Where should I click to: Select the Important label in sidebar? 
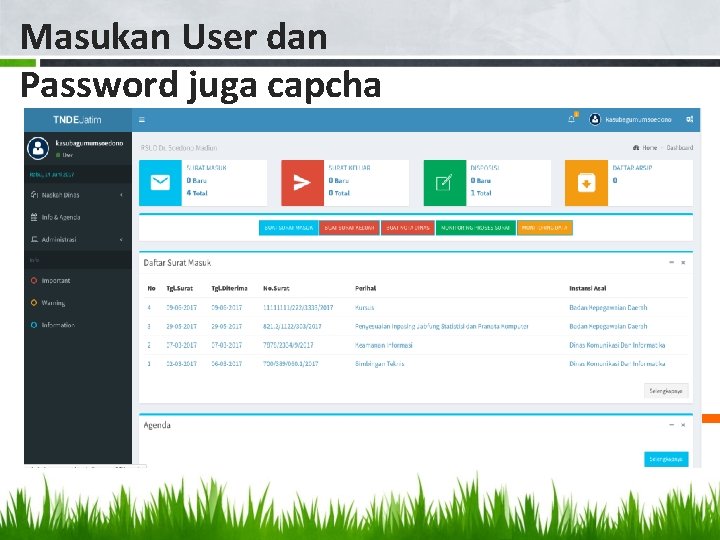[x=56, y=281]
